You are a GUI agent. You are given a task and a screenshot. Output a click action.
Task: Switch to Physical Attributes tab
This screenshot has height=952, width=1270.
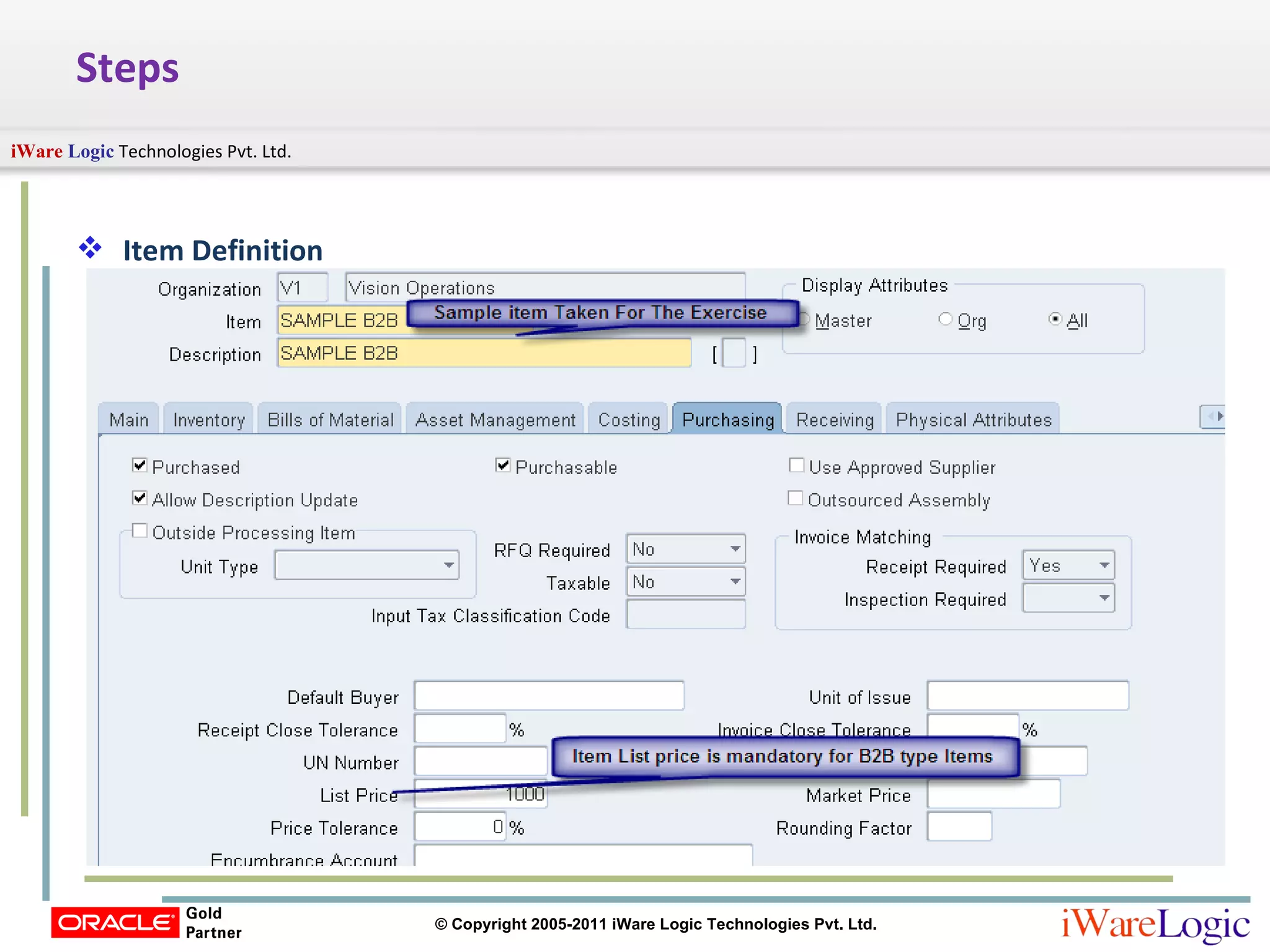[974, 420]
